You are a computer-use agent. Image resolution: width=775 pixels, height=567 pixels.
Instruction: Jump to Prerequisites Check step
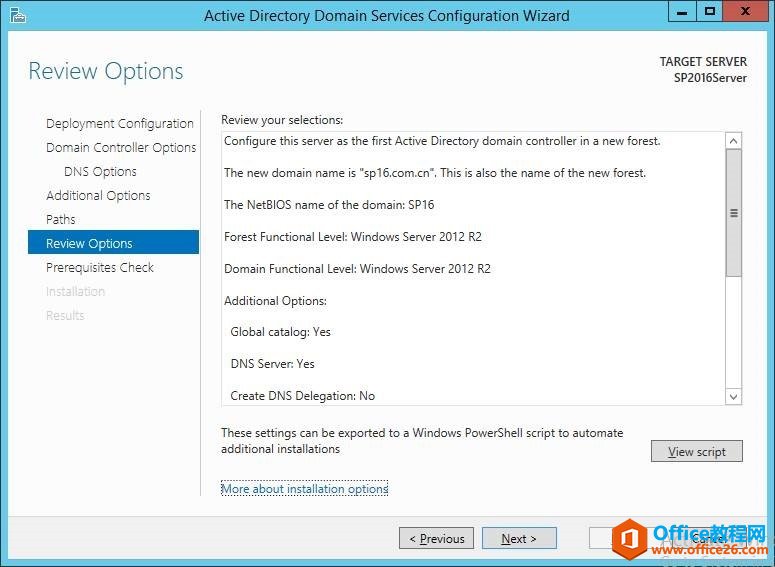(x=100, y=268)
